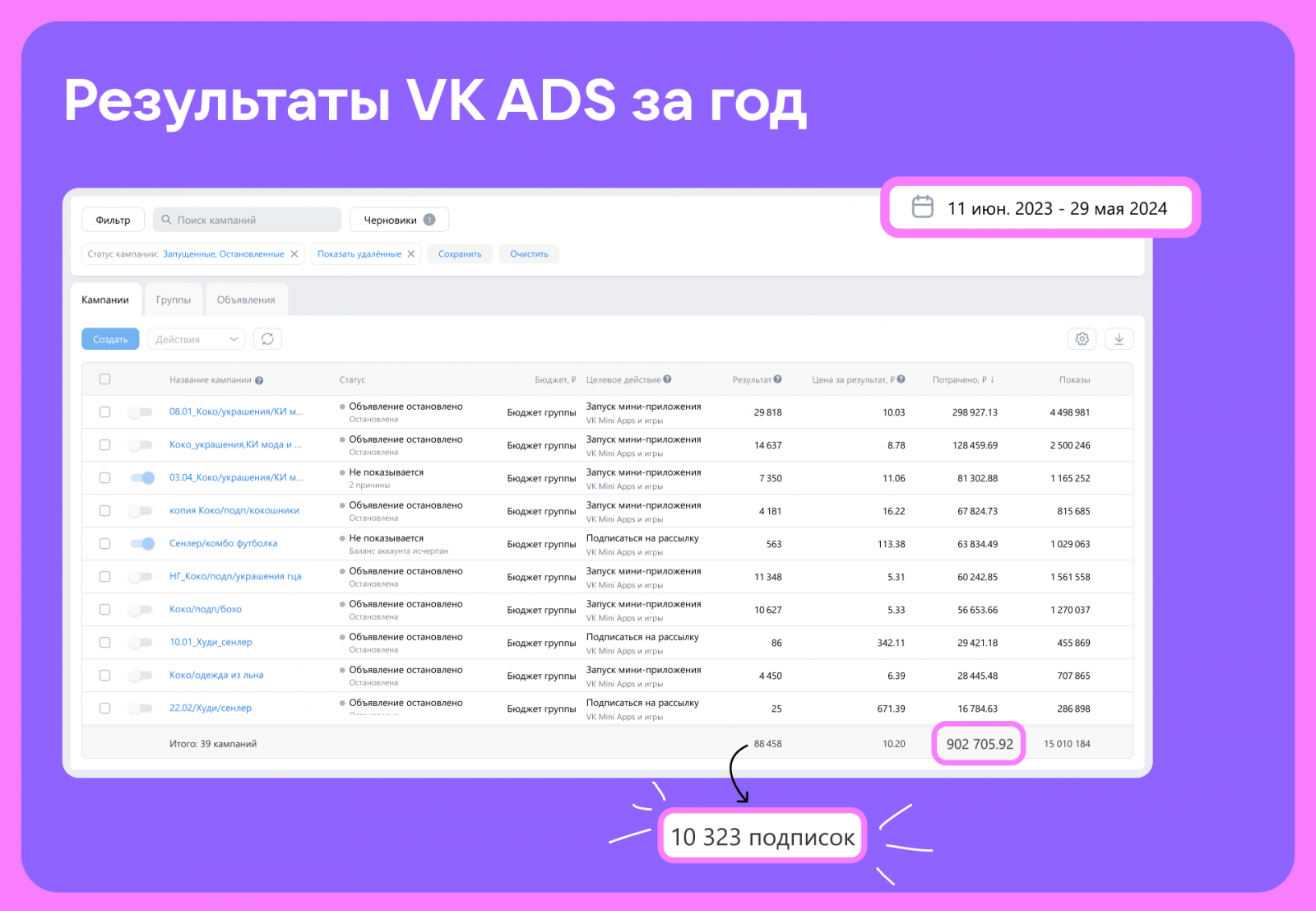Click the search magnifier icon
Viewport: 1316px width, 911px height.
pyautogui.click(x=166, y=220)
